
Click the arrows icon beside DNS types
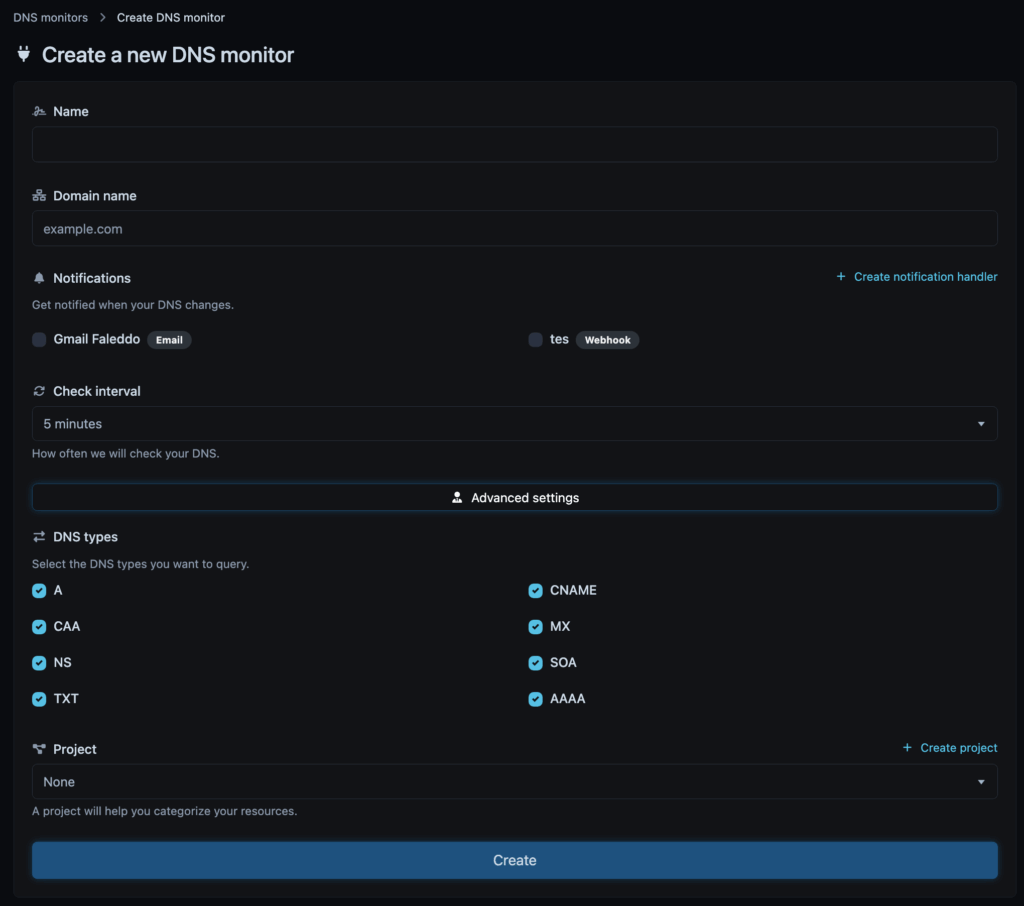pyautogui.click(x=39, y=537)
